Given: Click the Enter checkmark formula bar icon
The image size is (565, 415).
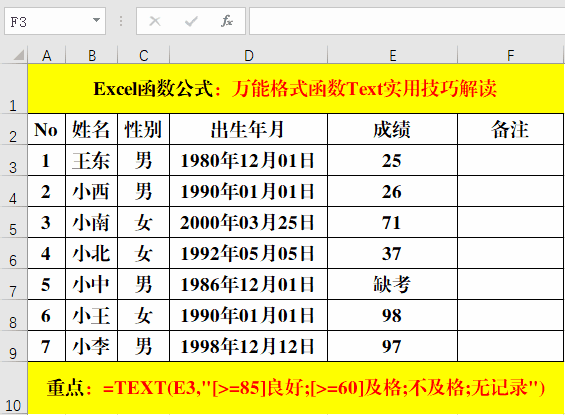Looking at the screenshot, I should tap(191, 21).
